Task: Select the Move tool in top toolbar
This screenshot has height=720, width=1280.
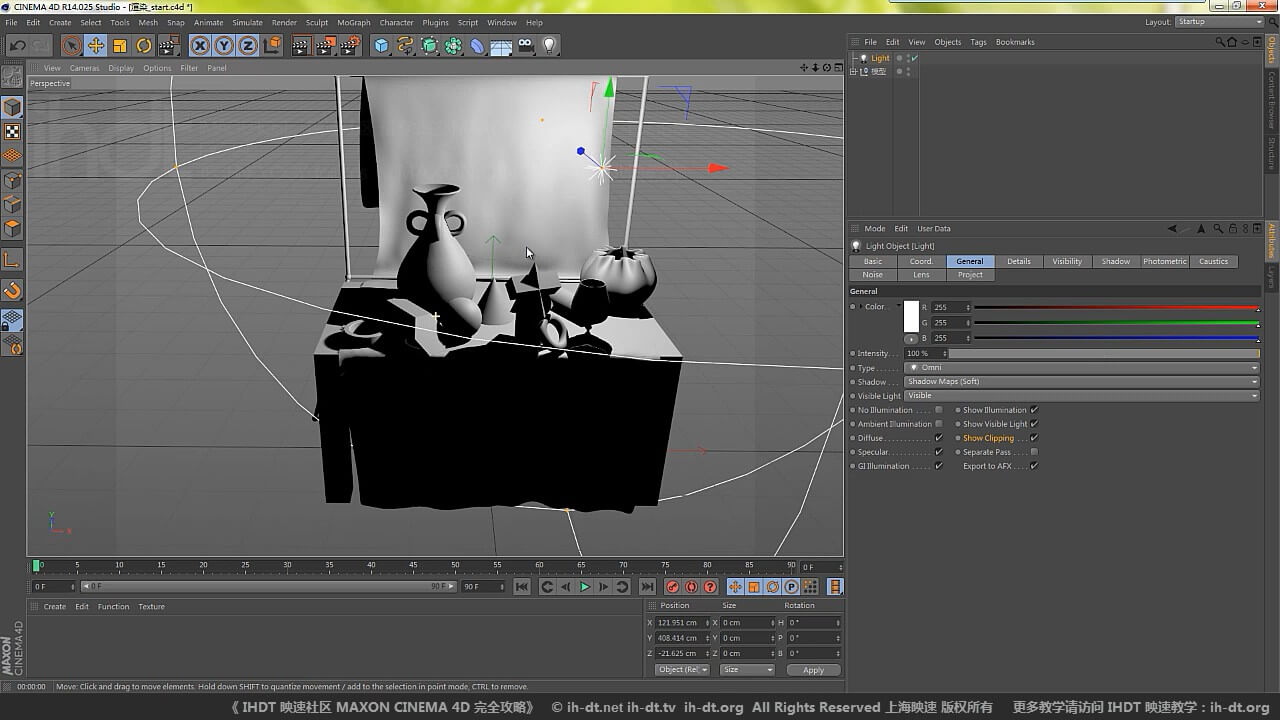Action: [x=96, y=45]
